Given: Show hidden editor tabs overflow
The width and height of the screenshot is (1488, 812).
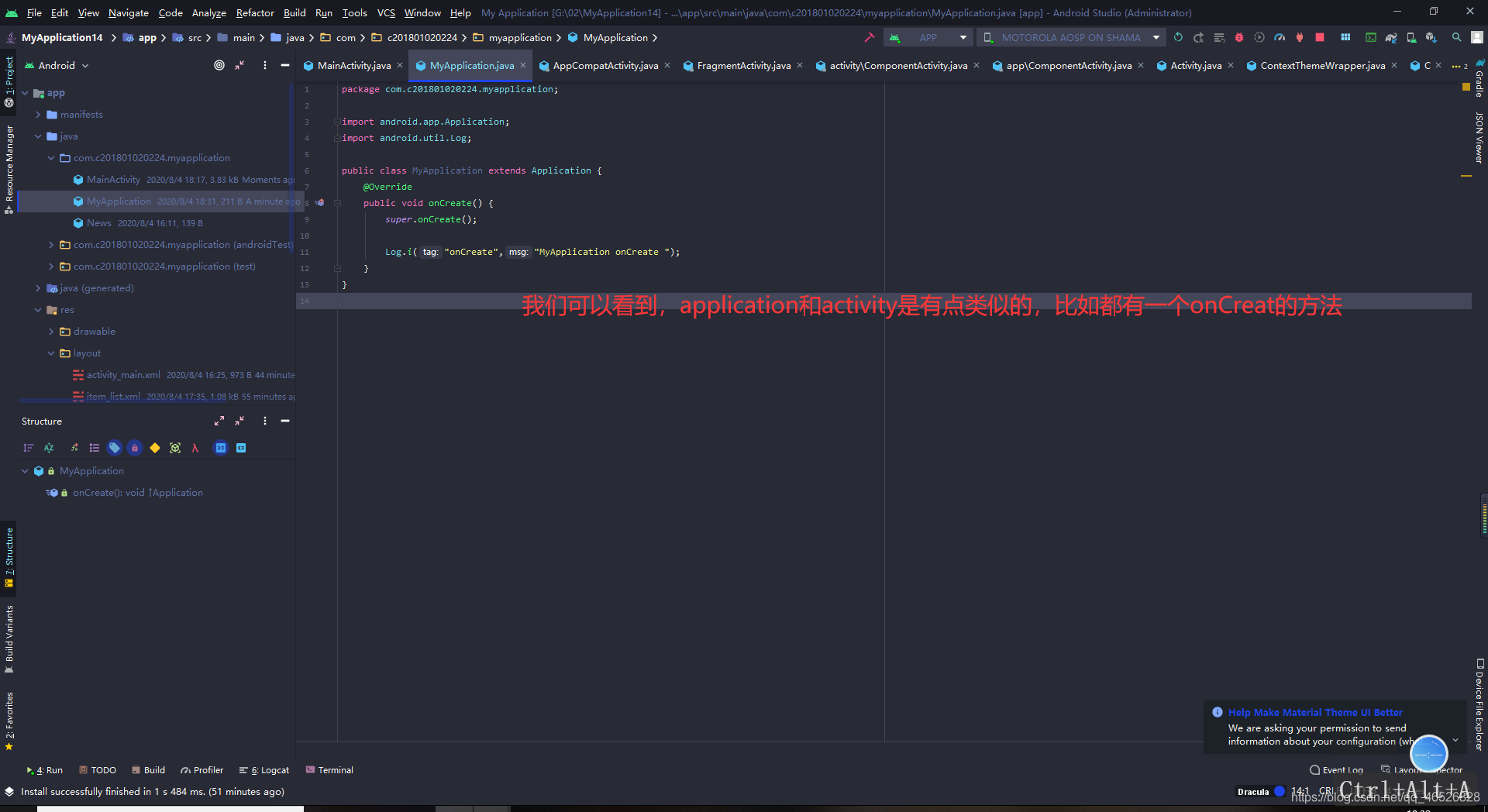Looking at the screenshot, I should pyautogui.click(x=1460, y=66).
